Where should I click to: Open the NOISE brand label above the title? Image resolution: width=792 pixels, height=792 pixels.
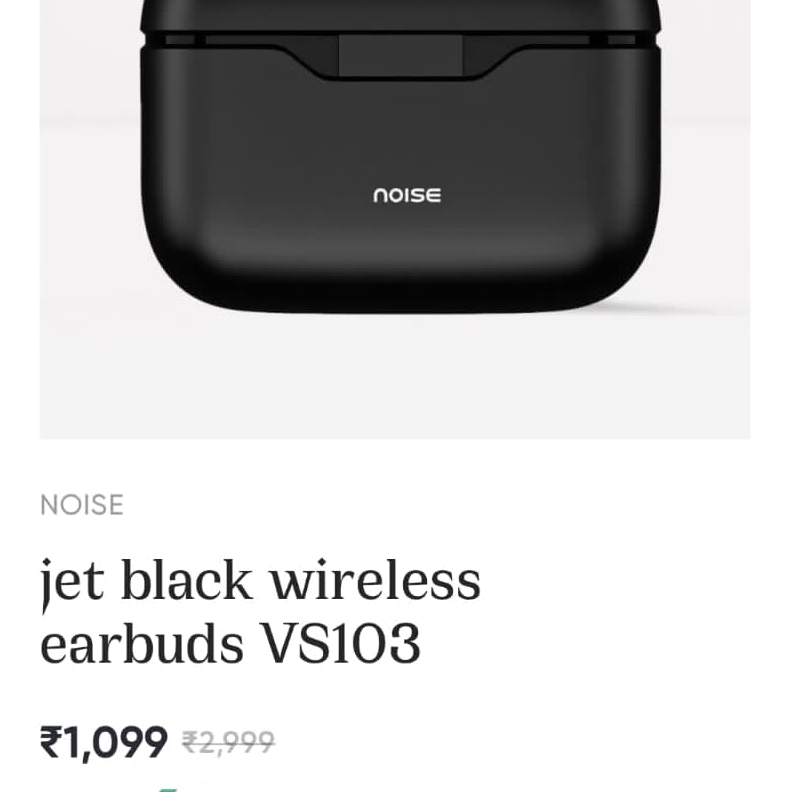(82, 505)
